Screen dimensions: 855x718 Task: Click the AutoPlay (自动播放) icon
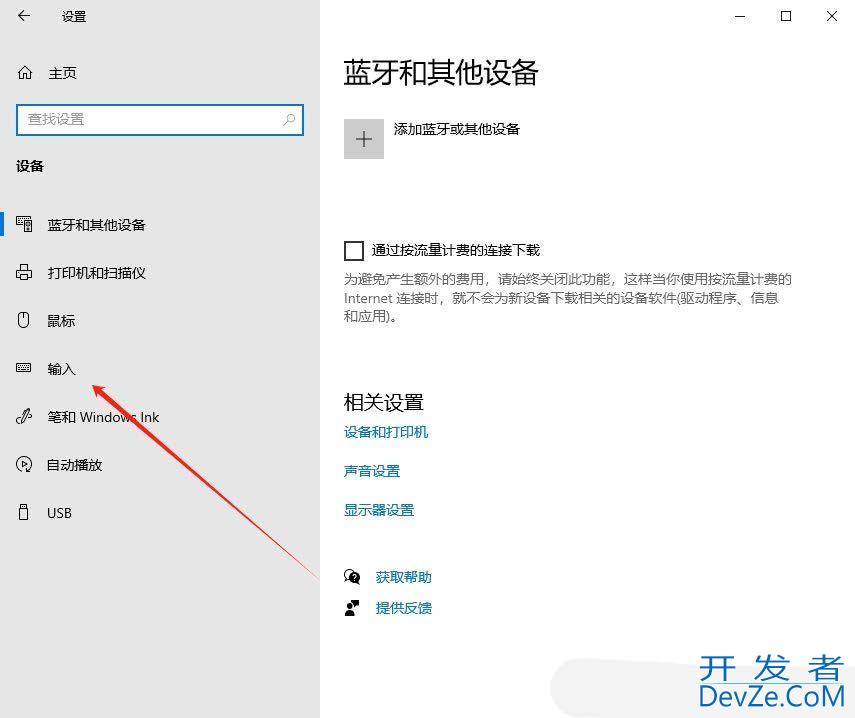click(25, 465)
